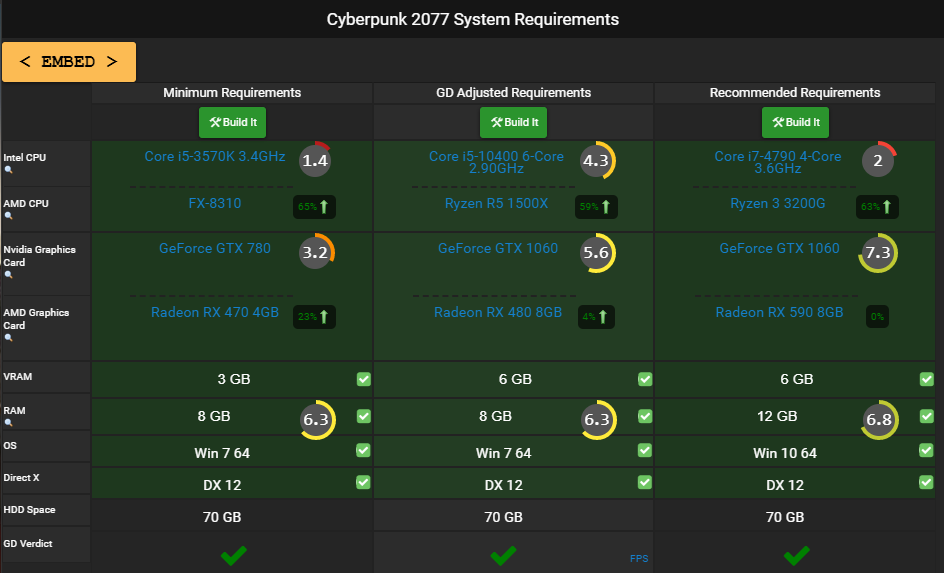
Task: Open GeForce GTX 1060 in GD Adjusted column
Action: click(498, 249)
